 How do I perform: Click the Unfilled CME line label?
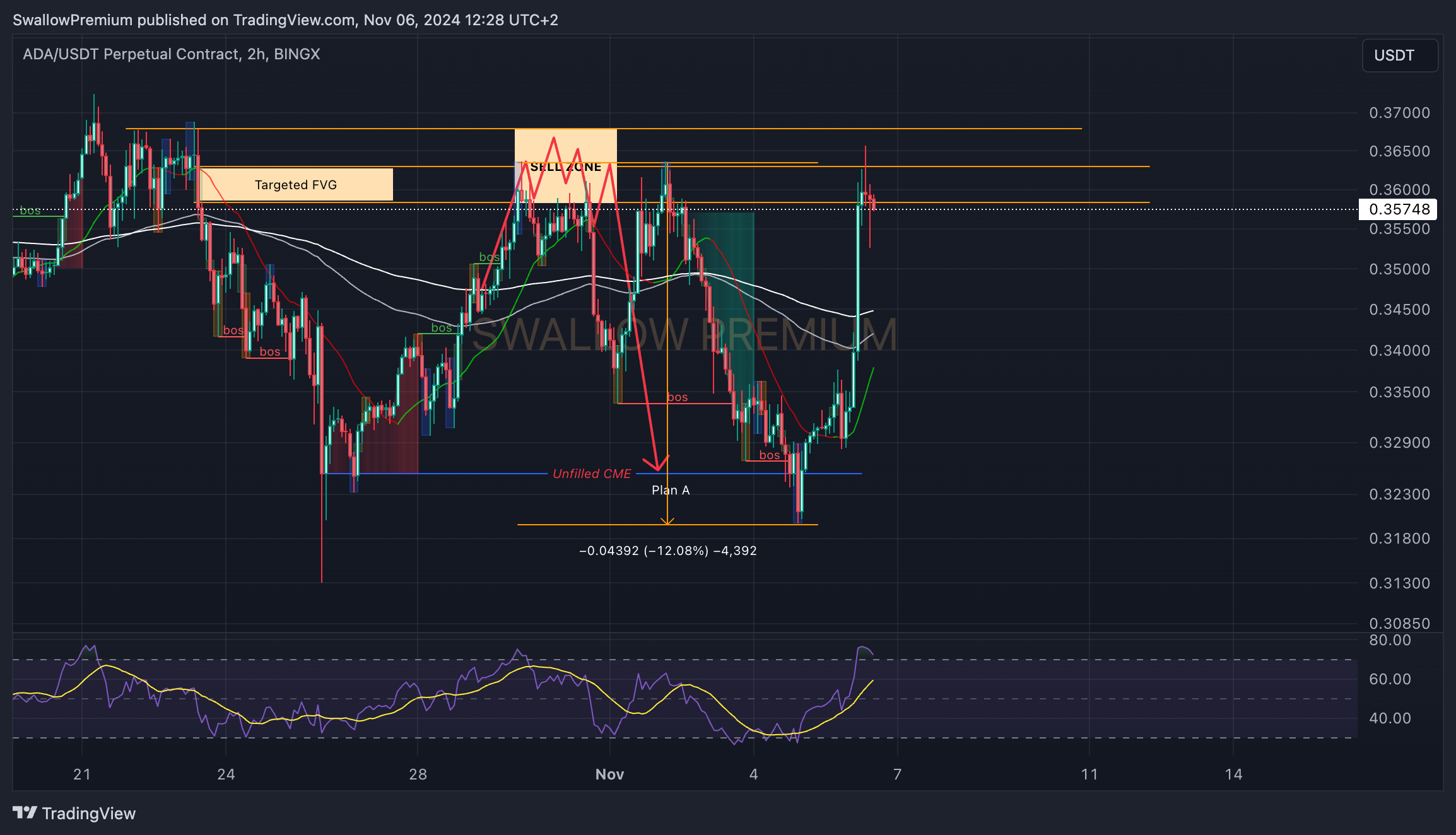pos(592,474)
